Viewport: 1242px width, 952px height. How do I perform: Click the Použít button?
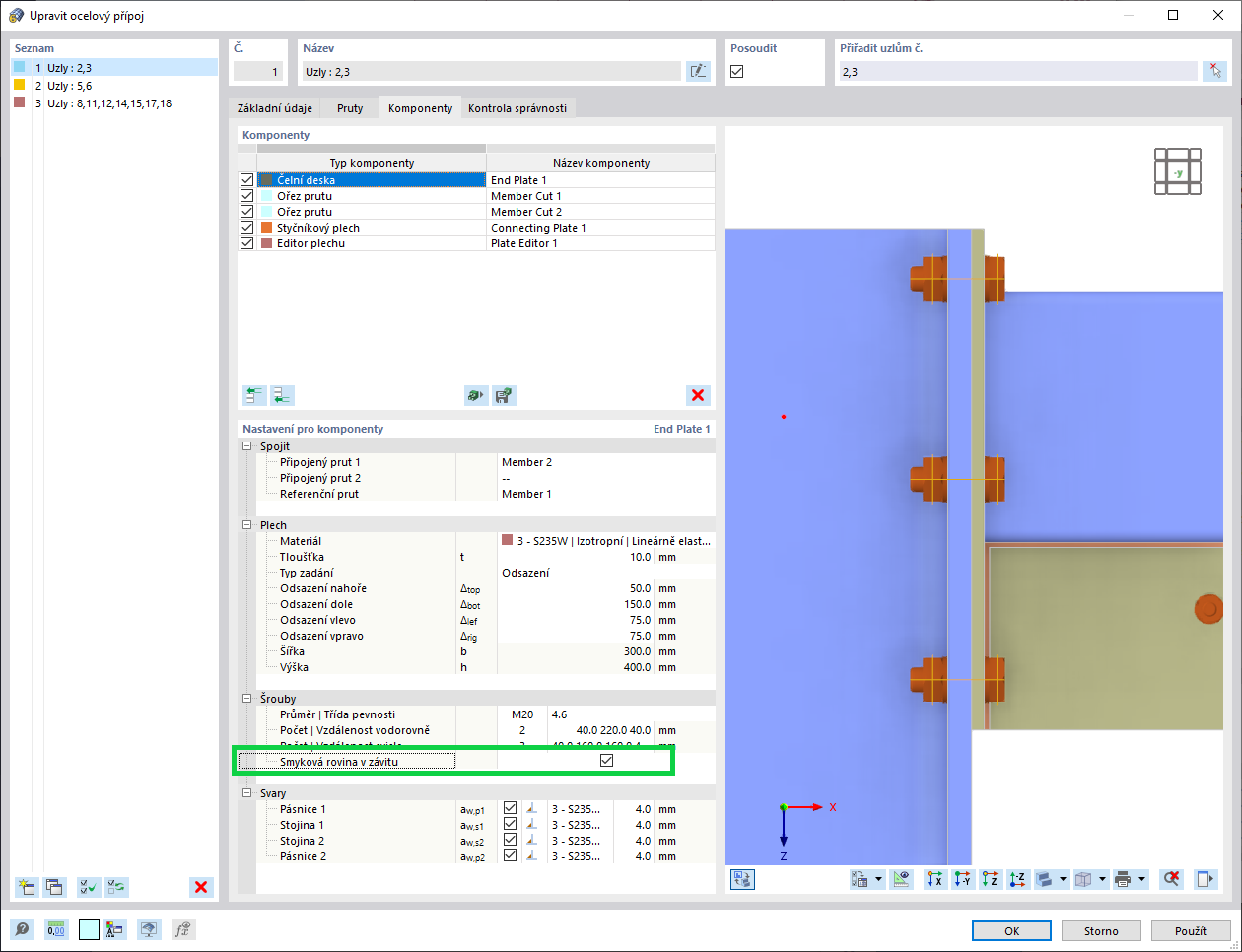[x=1191, y=931]
